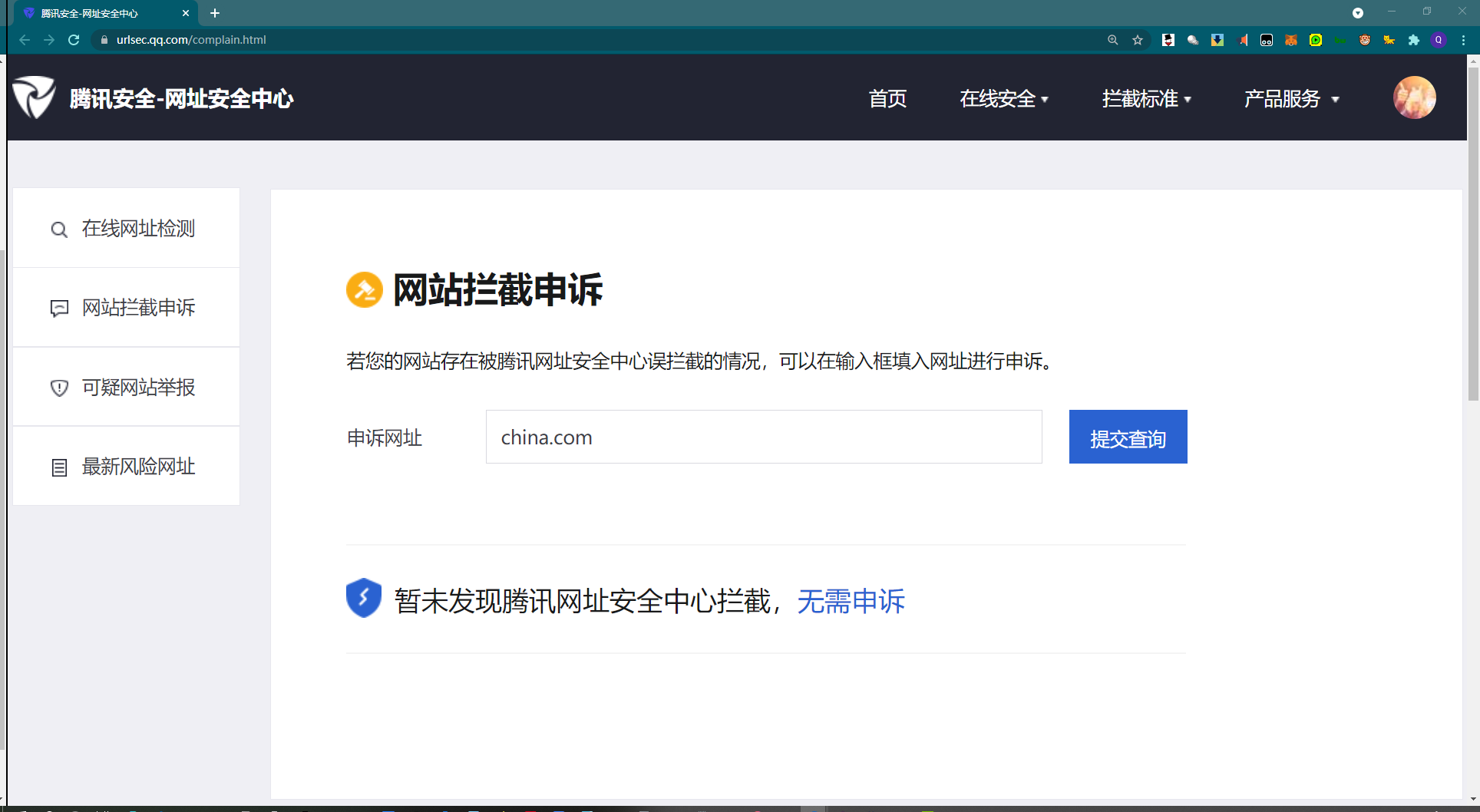Open 最新风险网址 in the sidebar
The width and height of the screenshot is (1480, 812).
point(127,467)
